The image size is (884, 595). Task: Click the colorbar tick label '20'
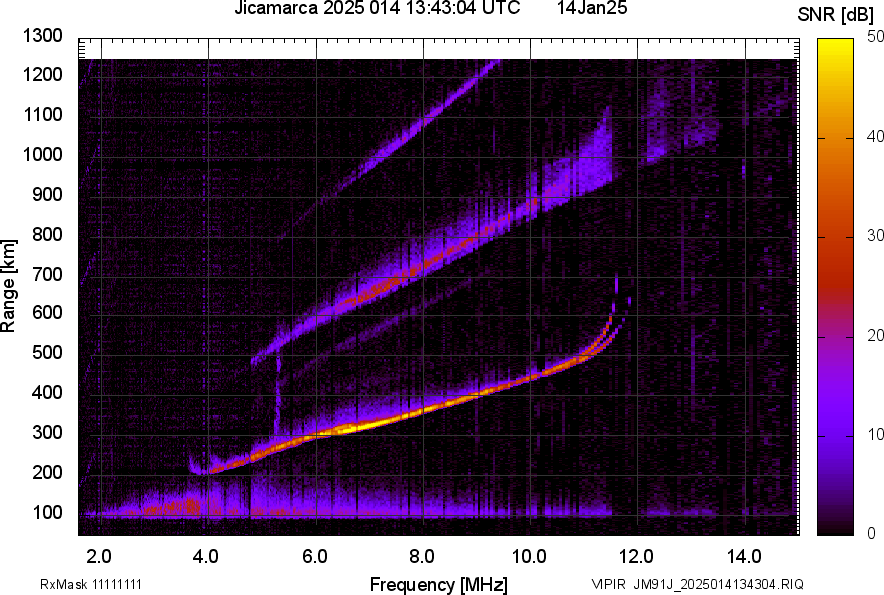pos(875,335)
